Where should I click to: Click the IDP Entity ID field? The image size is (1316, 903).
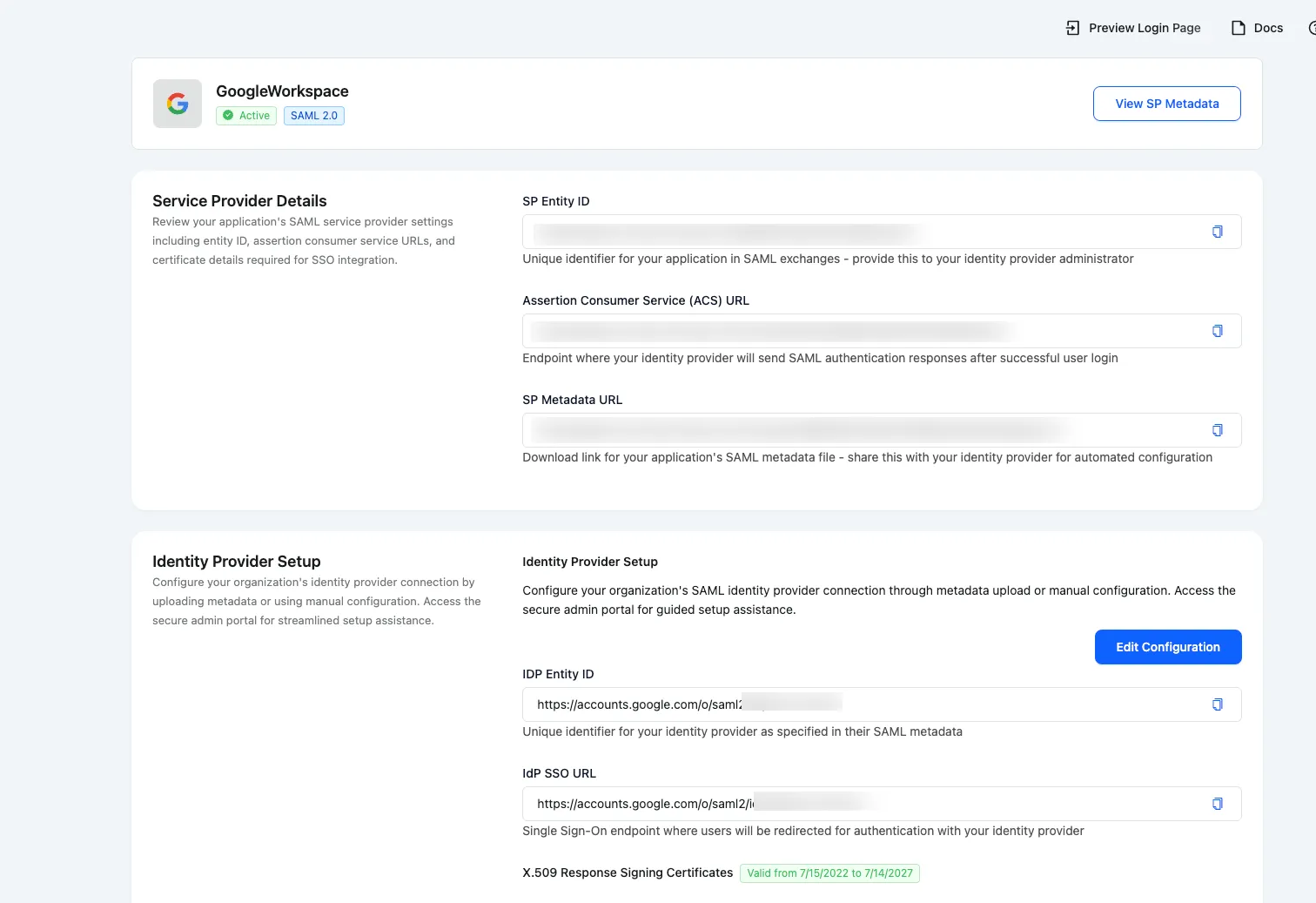(x=862, y=704)
